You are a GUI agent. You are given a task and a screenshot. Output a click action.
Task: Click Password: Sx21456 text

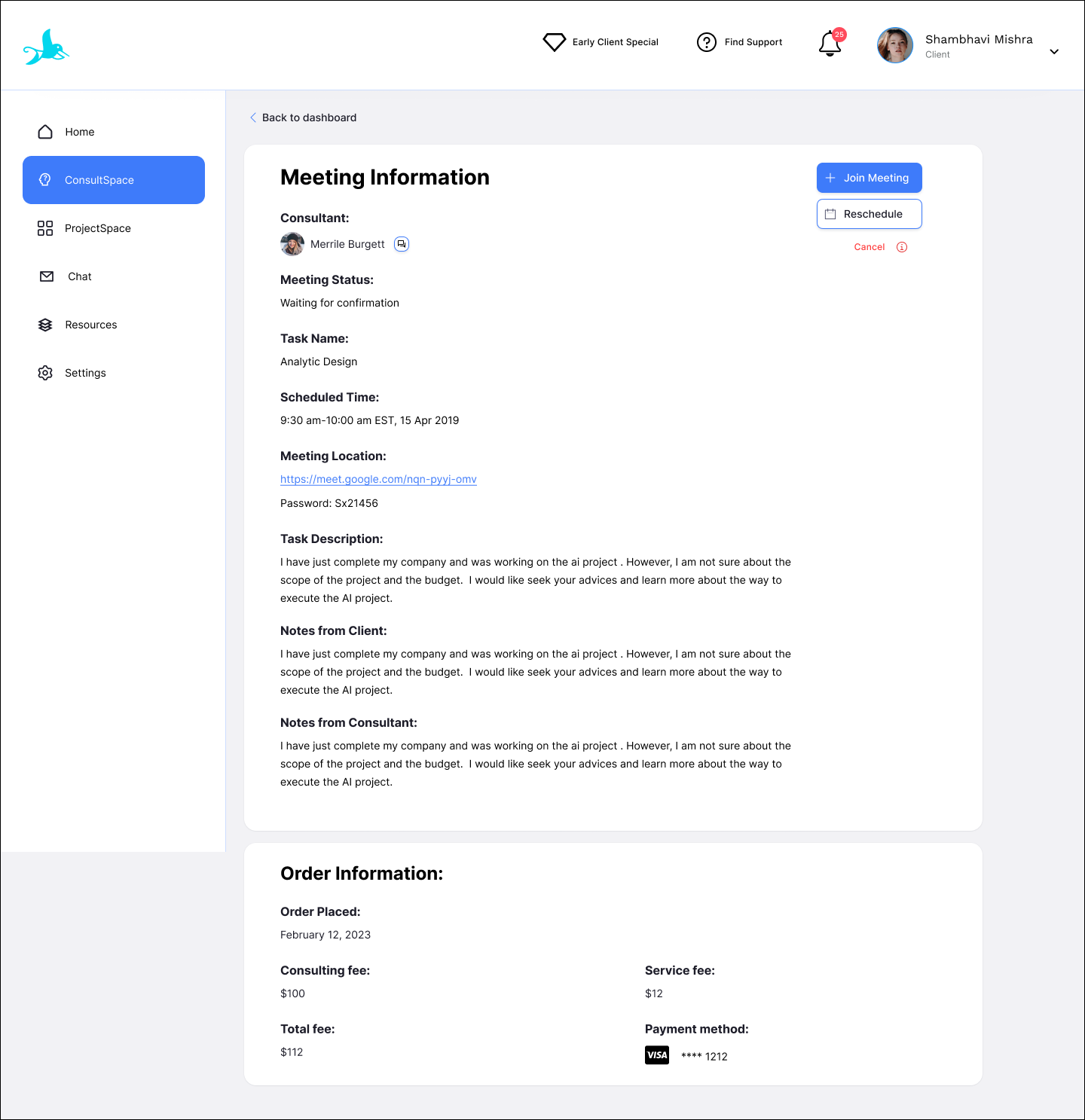click(329, 503)
